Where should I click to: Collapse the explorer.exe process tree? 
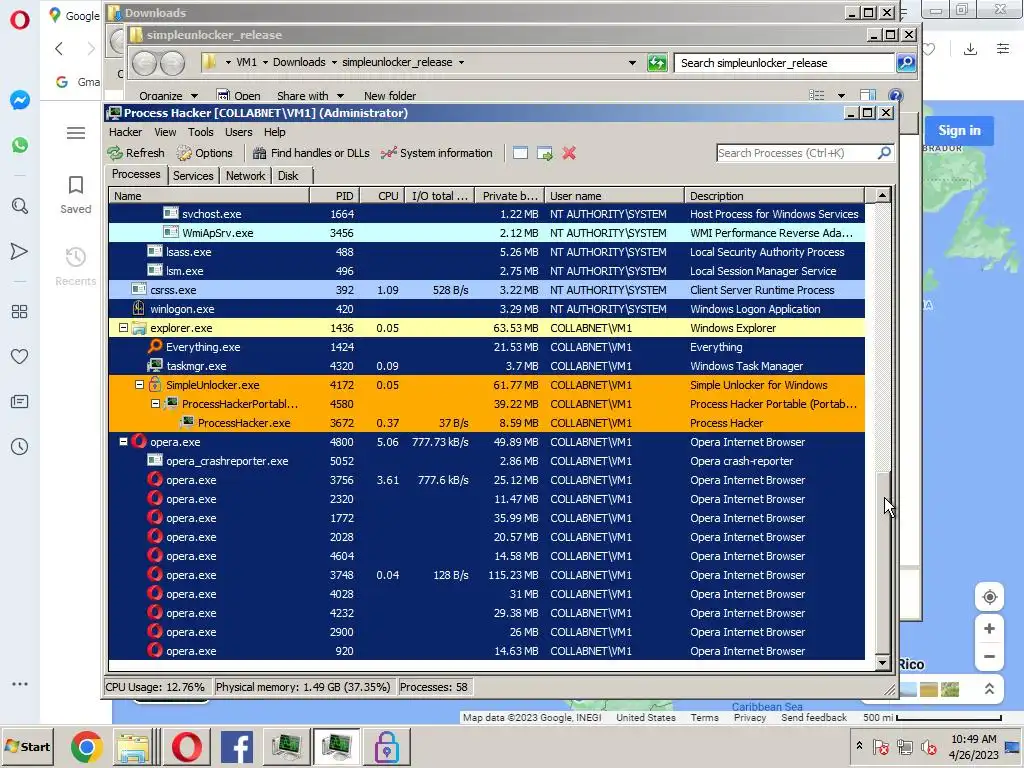pyautogui.click(x=123, y=328)
